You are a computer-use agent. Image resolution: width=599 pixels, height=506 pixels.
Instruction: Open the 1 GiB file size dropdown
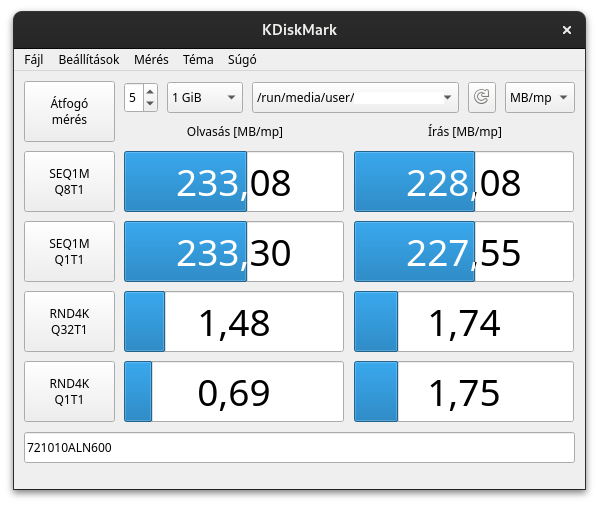click(205, 97)
